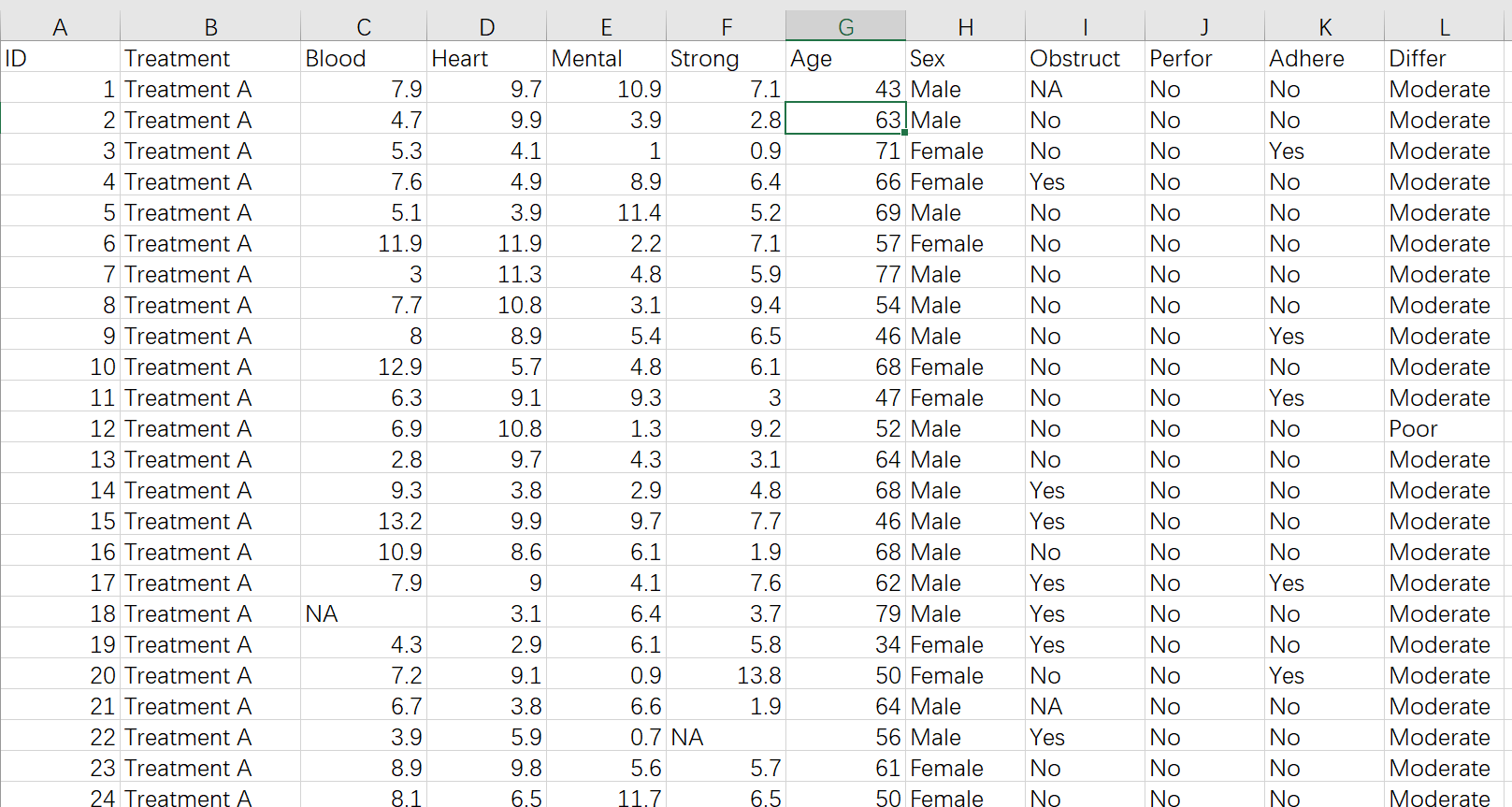This screenshot has width=1512, height=807.
Task: Select column D header
Action: tap(486, 27)
